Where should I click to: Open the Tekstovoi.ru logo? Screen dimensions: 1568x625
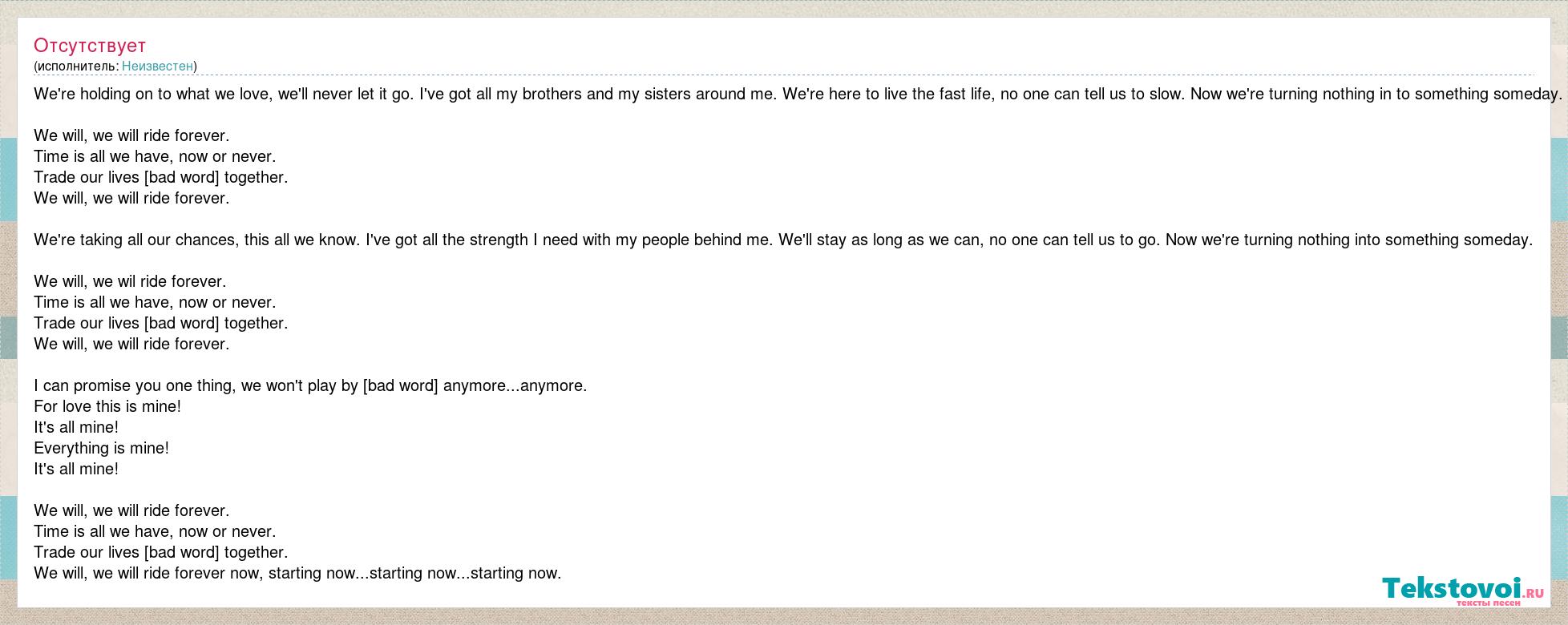coord(1463,591)
